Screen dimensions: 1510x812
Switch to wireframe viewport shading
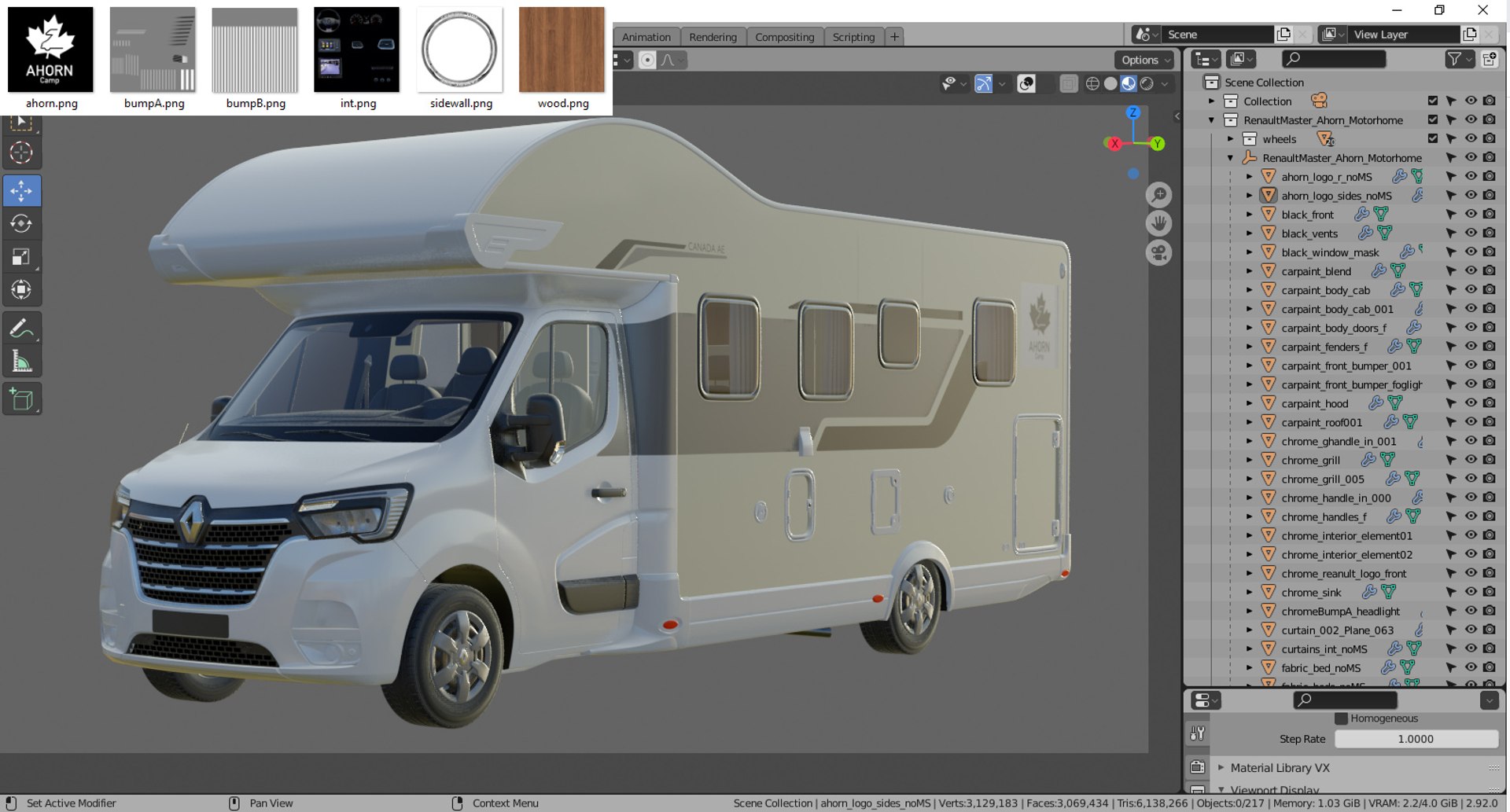1092,83
